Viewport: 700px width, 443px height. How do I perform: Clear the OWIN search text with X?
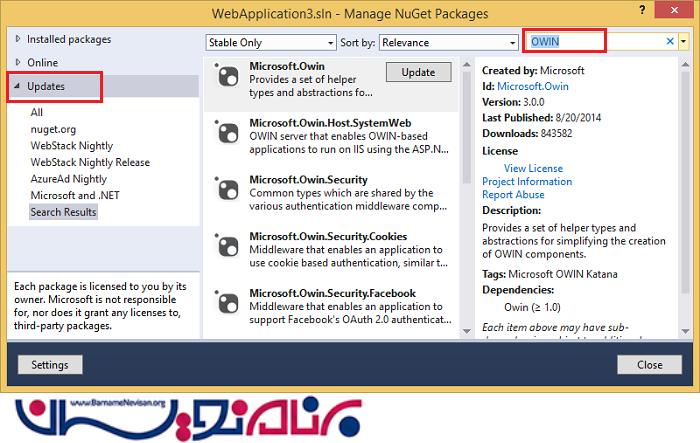pos(670,41)
